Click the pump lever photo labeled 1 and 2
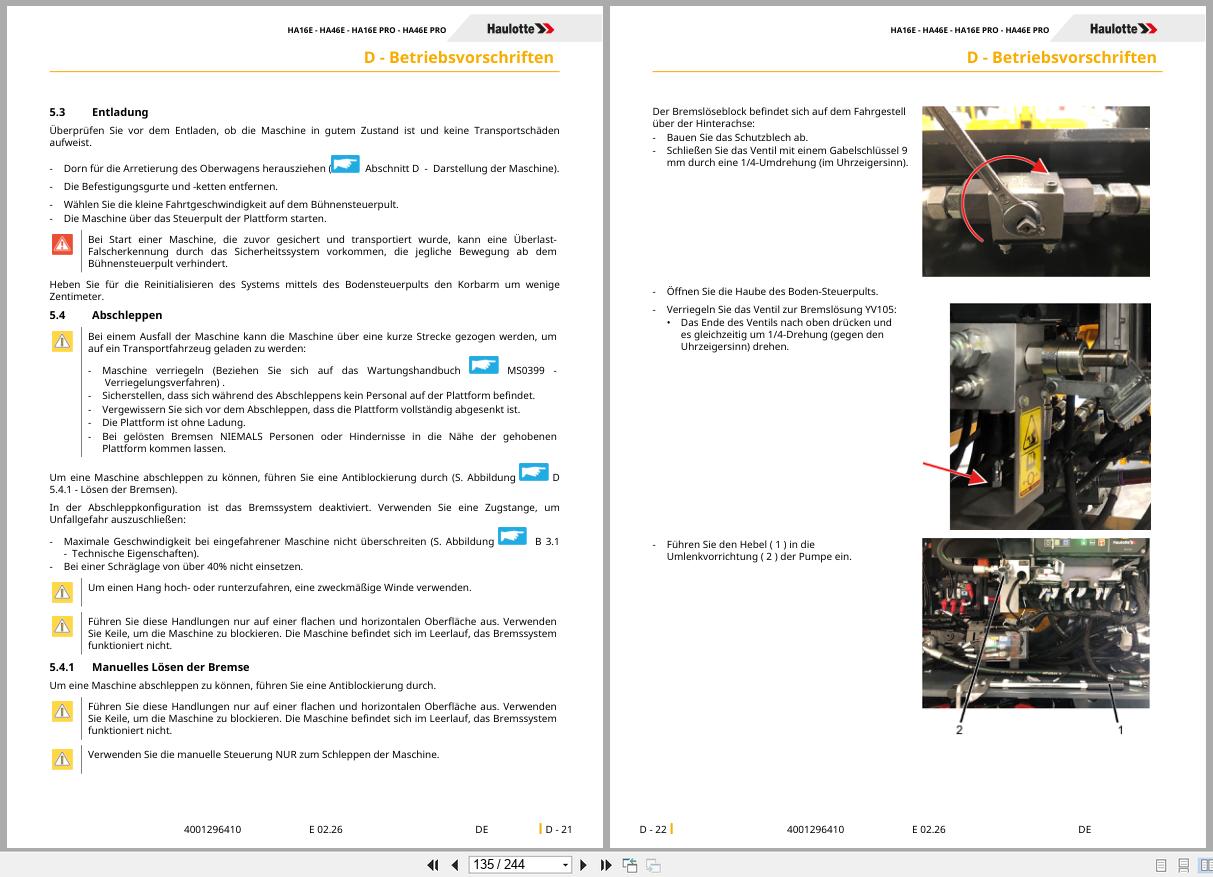This screenshot has height=877, width=1213. 1035,623
